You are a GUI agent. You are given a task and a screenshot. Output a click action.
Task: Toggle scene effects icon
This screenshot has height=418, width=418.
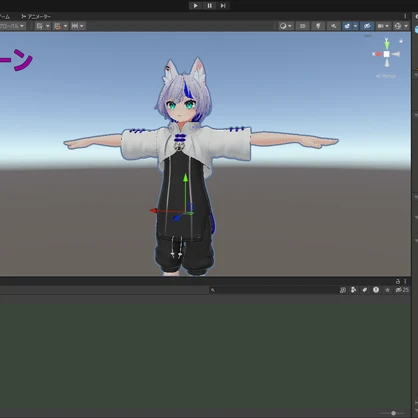pyautogui.click(x=347, y=26)
